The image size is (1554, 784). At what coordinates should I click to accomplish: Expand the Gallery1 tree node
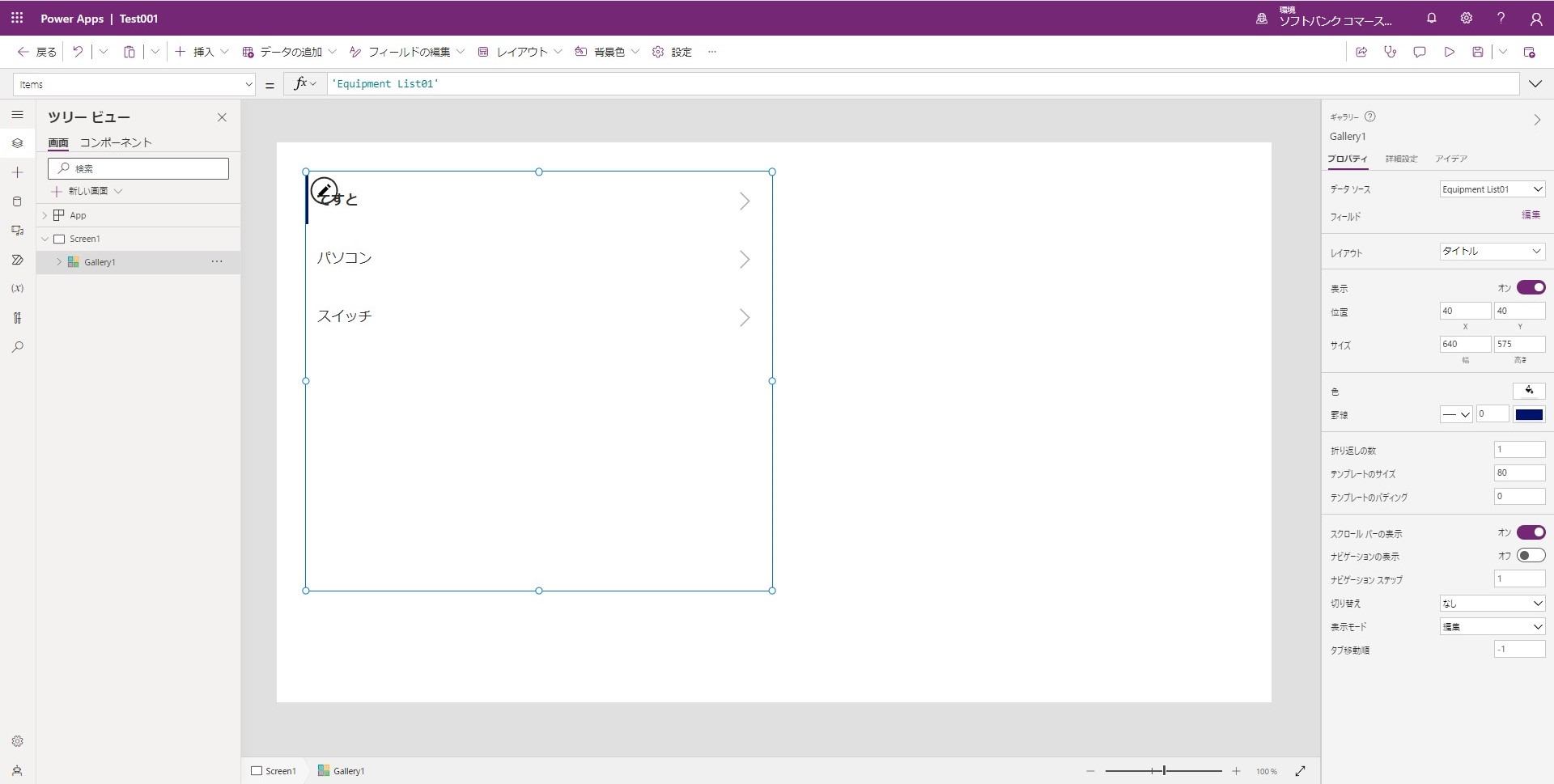(59, 262)
